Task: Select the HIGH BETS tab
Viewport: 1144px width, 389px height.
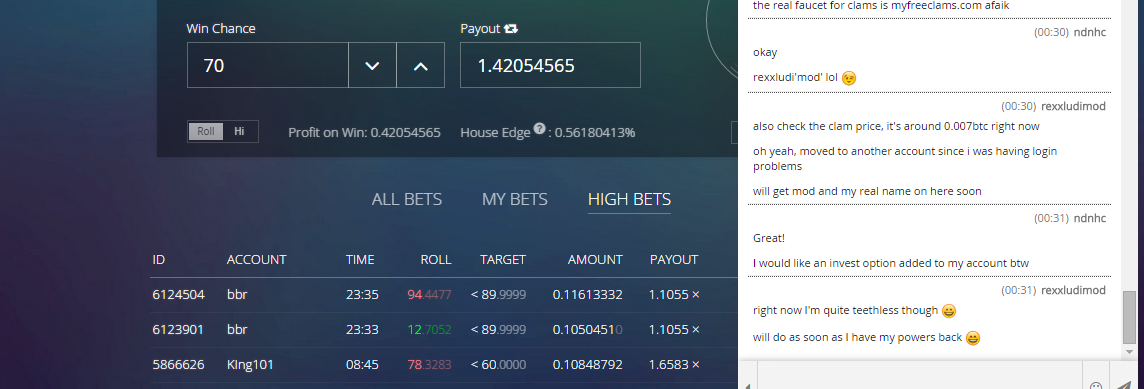Action: 629,199
